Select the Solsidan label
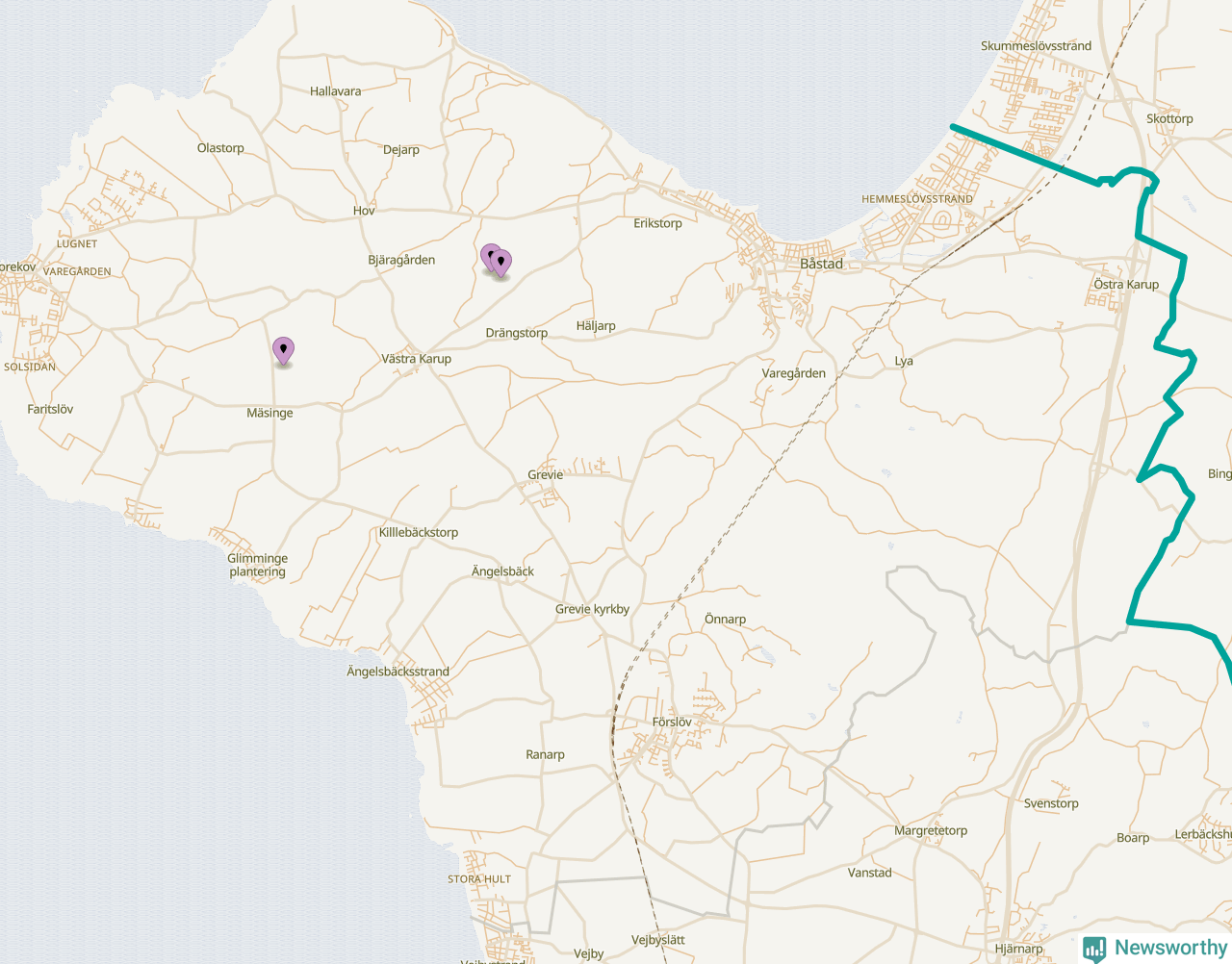Image resolution: width=1232 pixels, height=964 pixels. tap(30, 367)
